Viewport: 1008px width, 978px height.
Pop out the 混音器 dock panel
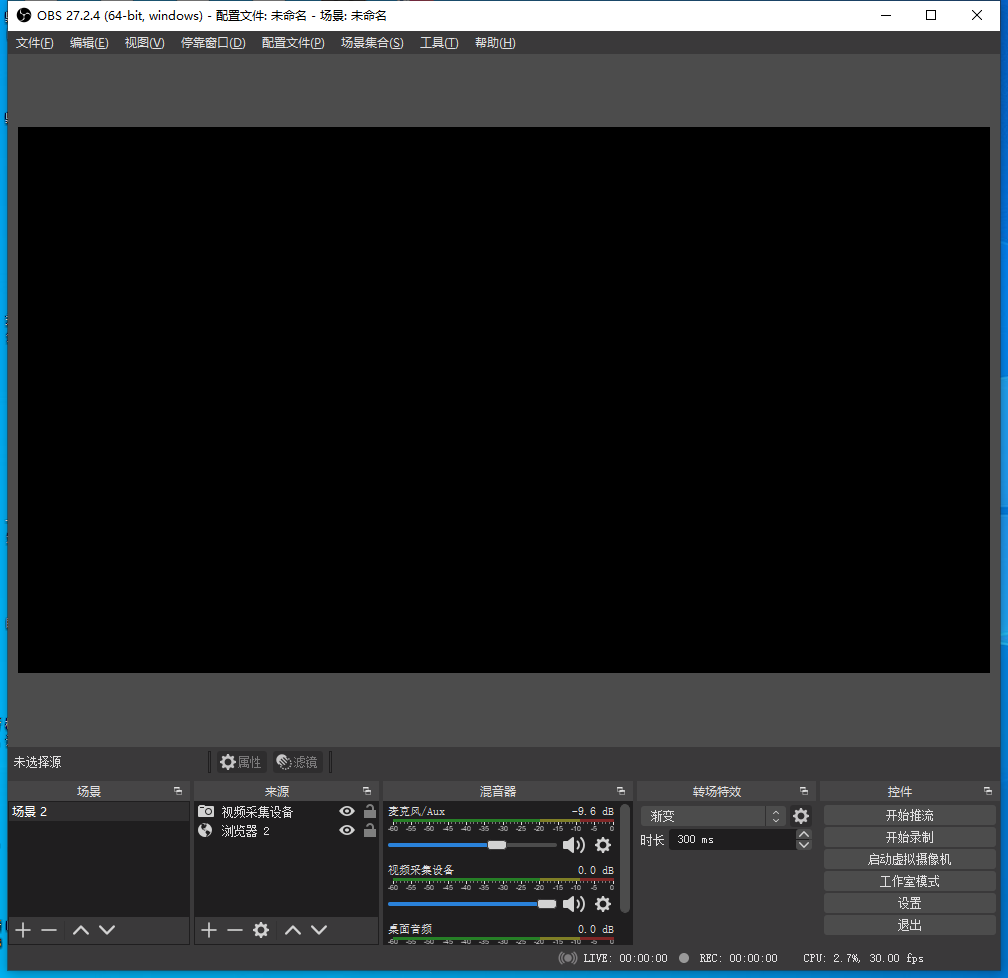click(x=621, y=791)
